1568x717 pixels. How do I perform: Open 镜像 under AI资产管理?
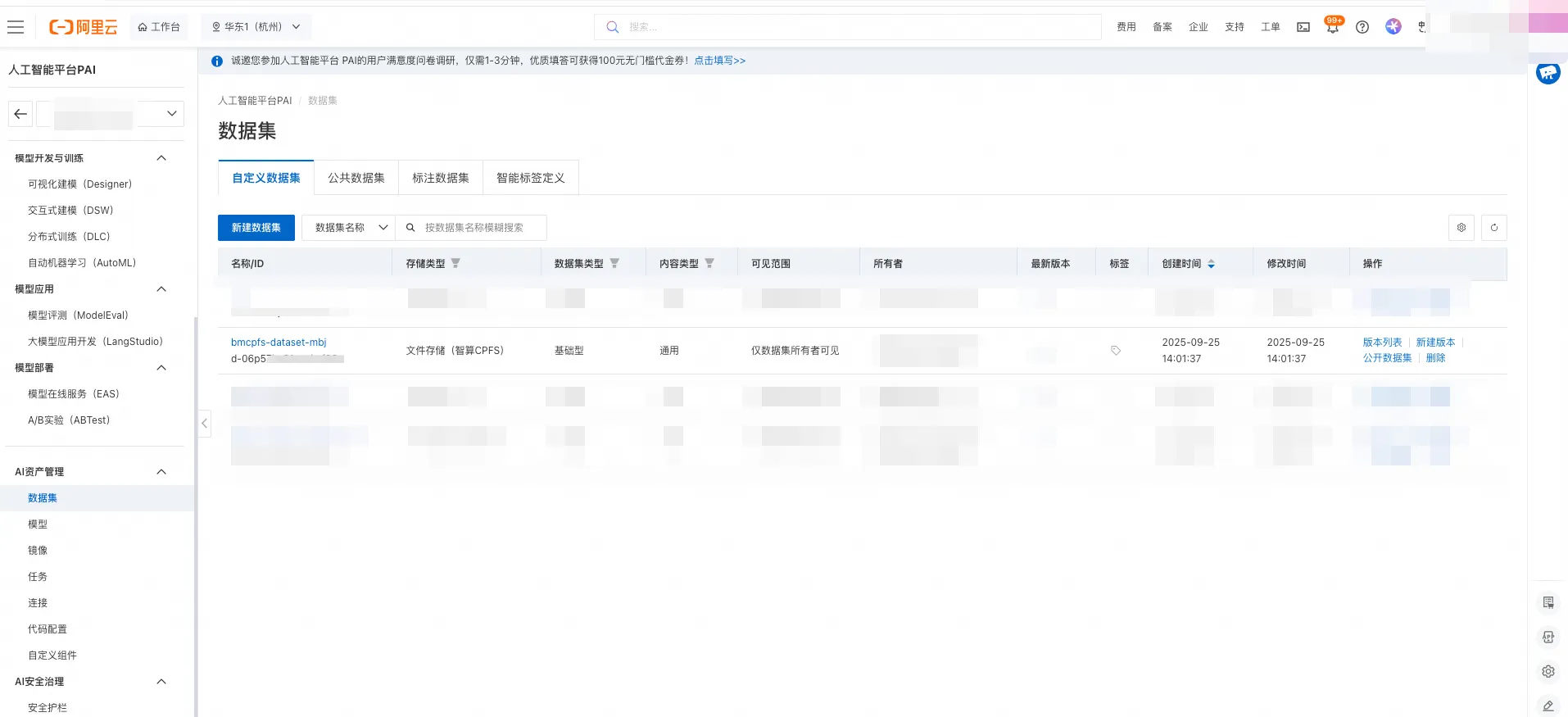click(x=38, y=551)
